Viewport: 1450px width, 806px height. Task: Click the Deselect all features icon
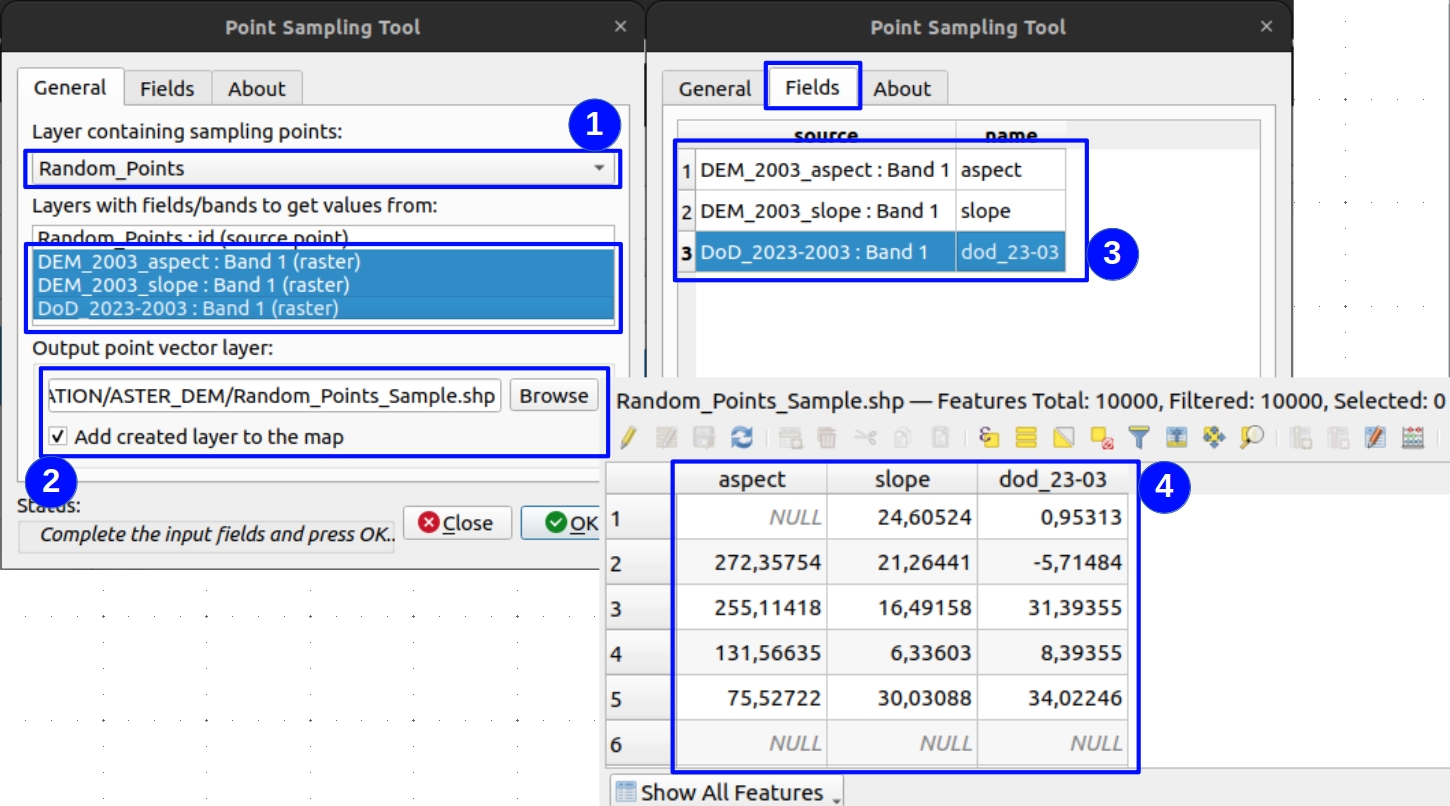1101,437
